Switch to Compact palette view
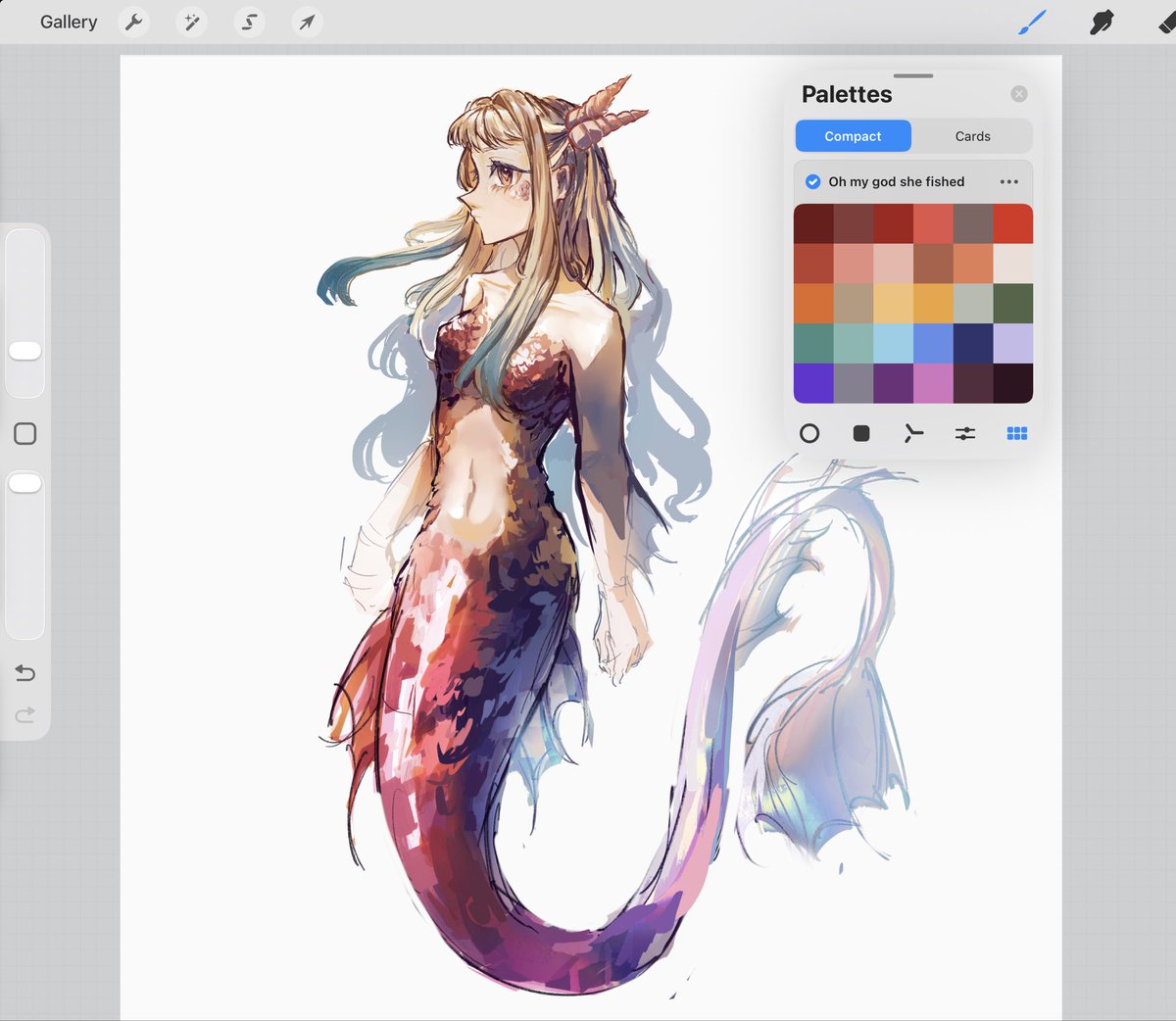The image size is (1176, 1021). (853, 136)
